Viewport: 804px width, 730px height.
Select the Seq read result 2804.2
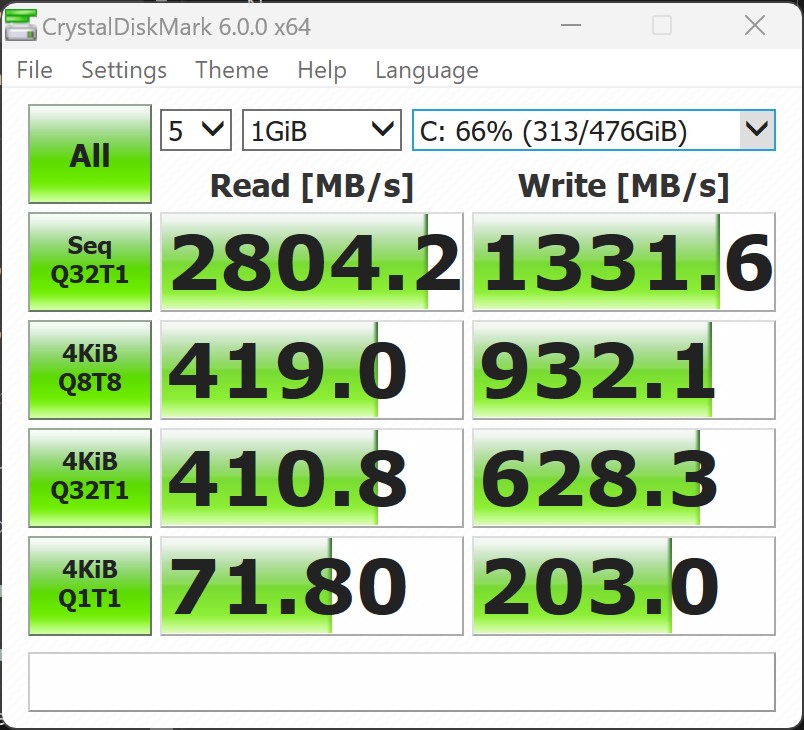point(312,262)
